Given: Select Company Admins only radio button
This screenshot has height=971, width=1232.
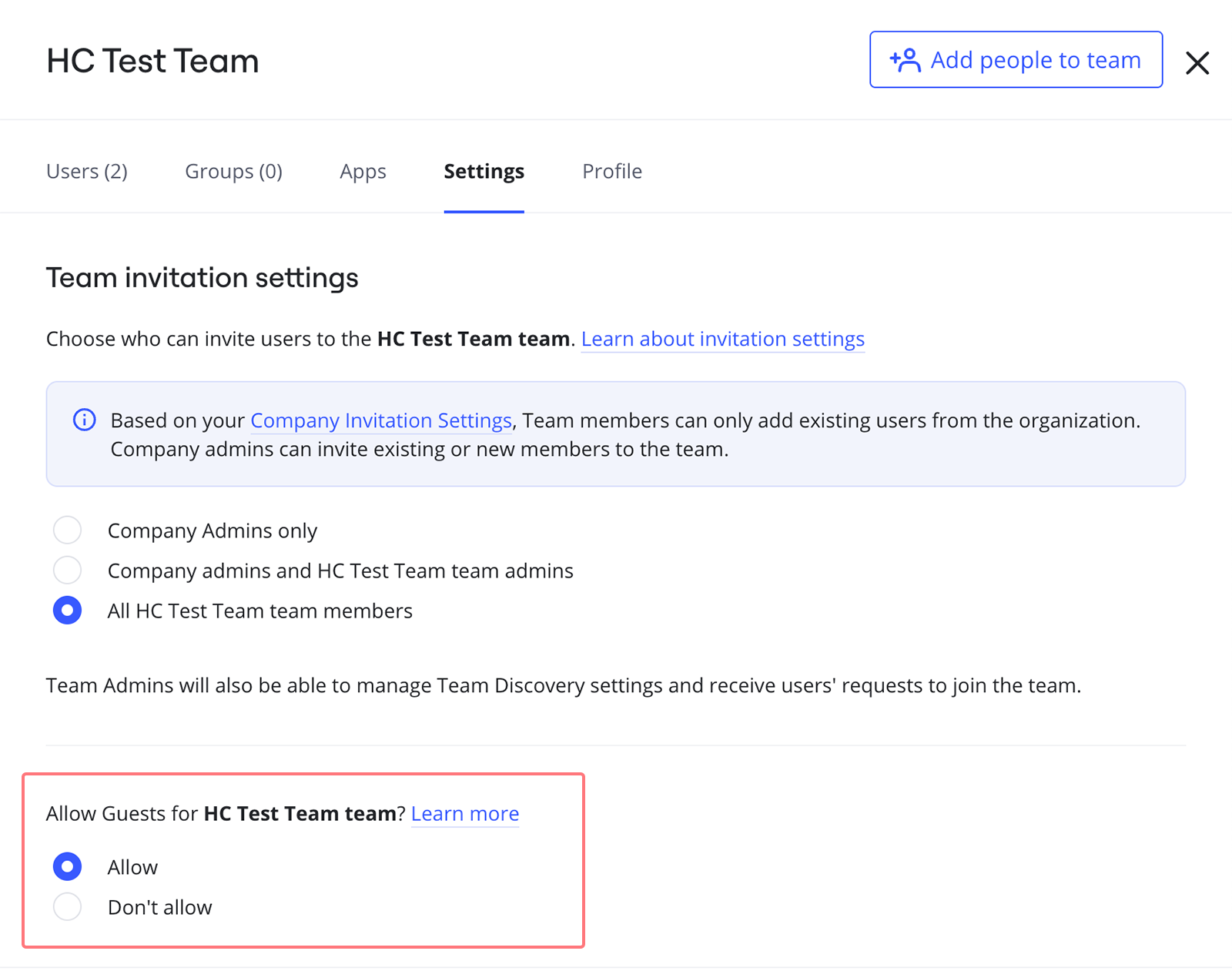Looking at the screenshot, I should coord(68,531).
